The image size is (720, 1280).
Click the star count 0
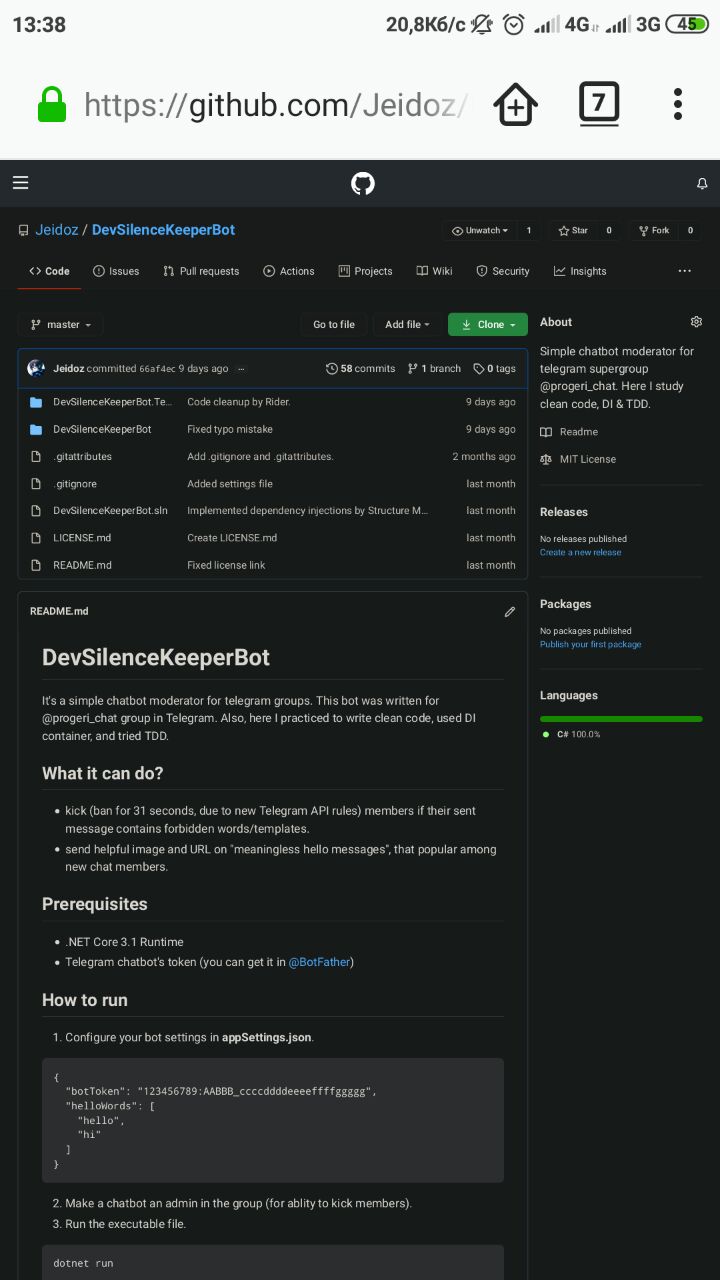coord(608,230)
